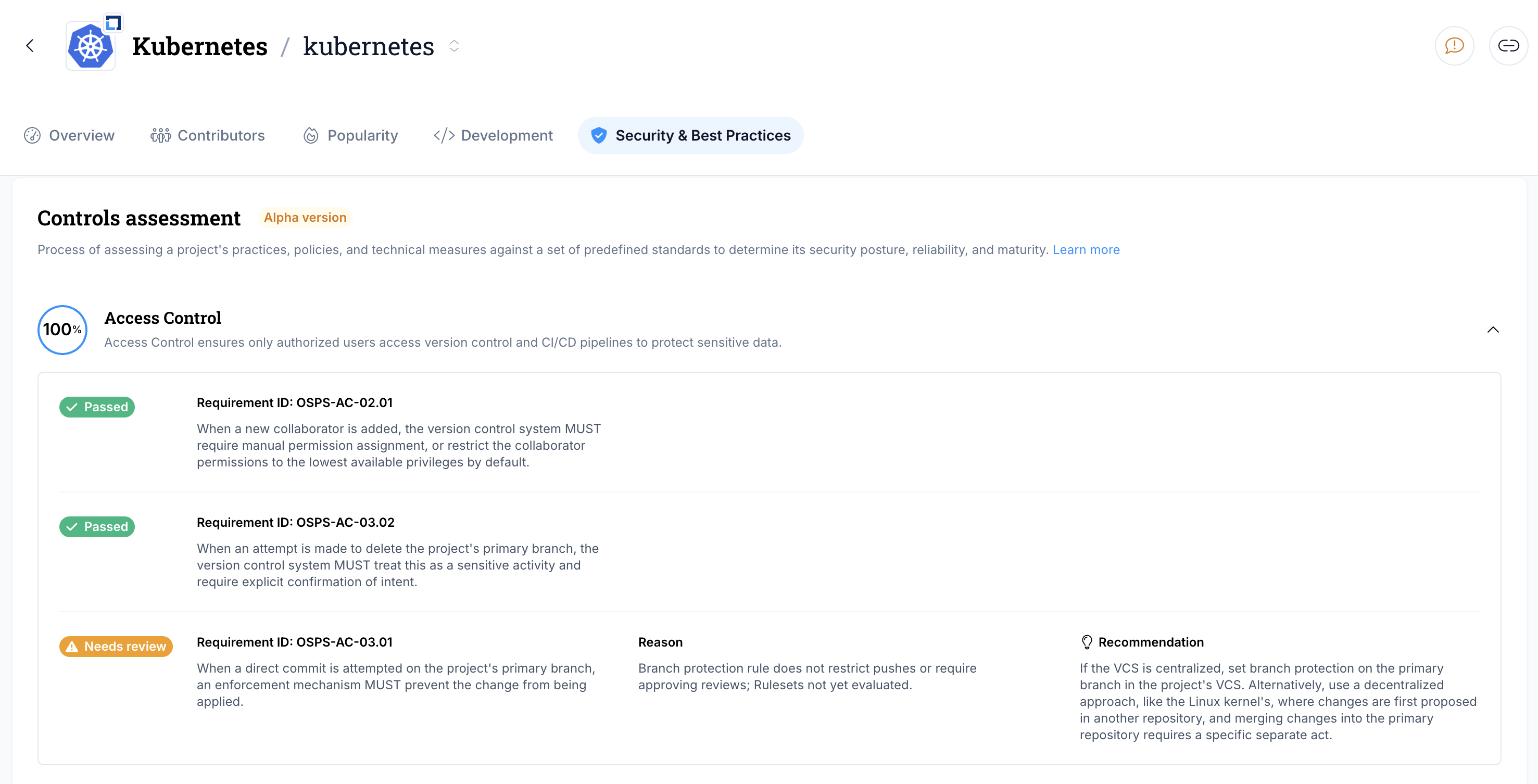This screenshot has width=1538, height=784.
Task: Click the back arrow icon
Action: [30, 46]
